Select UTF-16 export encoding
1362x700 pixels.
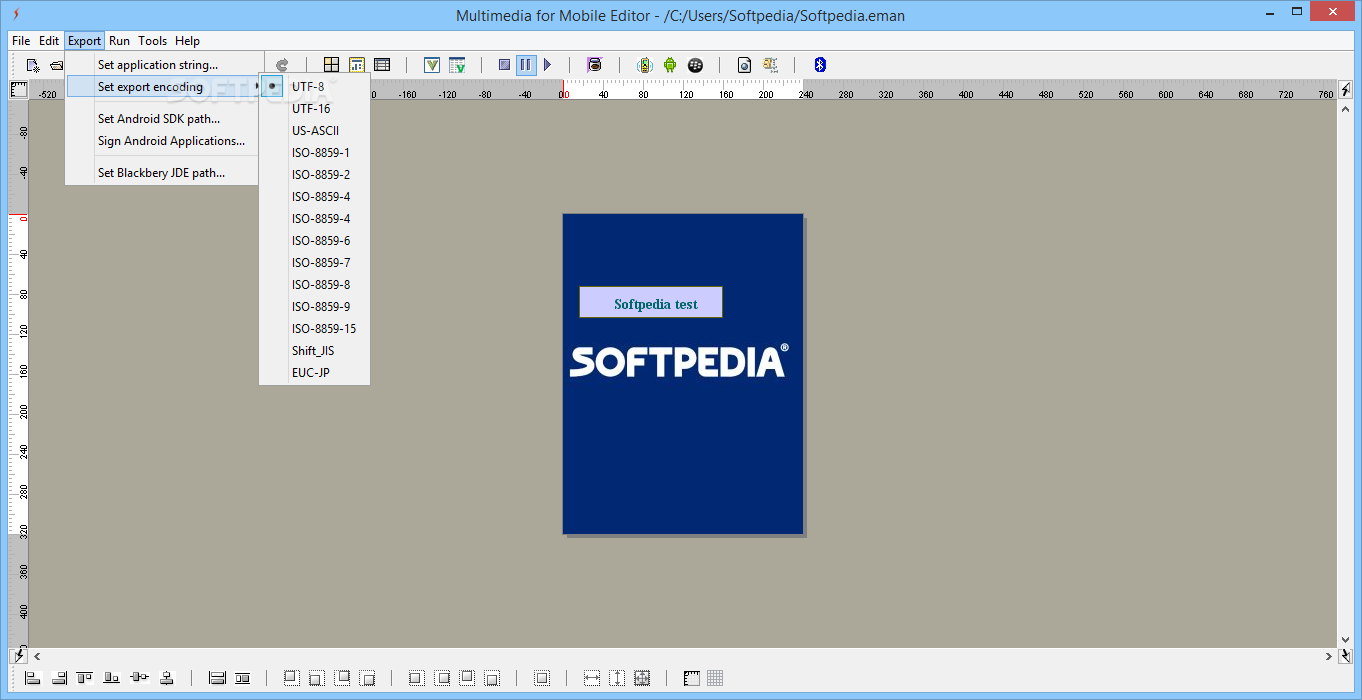[x=315, y=109]
